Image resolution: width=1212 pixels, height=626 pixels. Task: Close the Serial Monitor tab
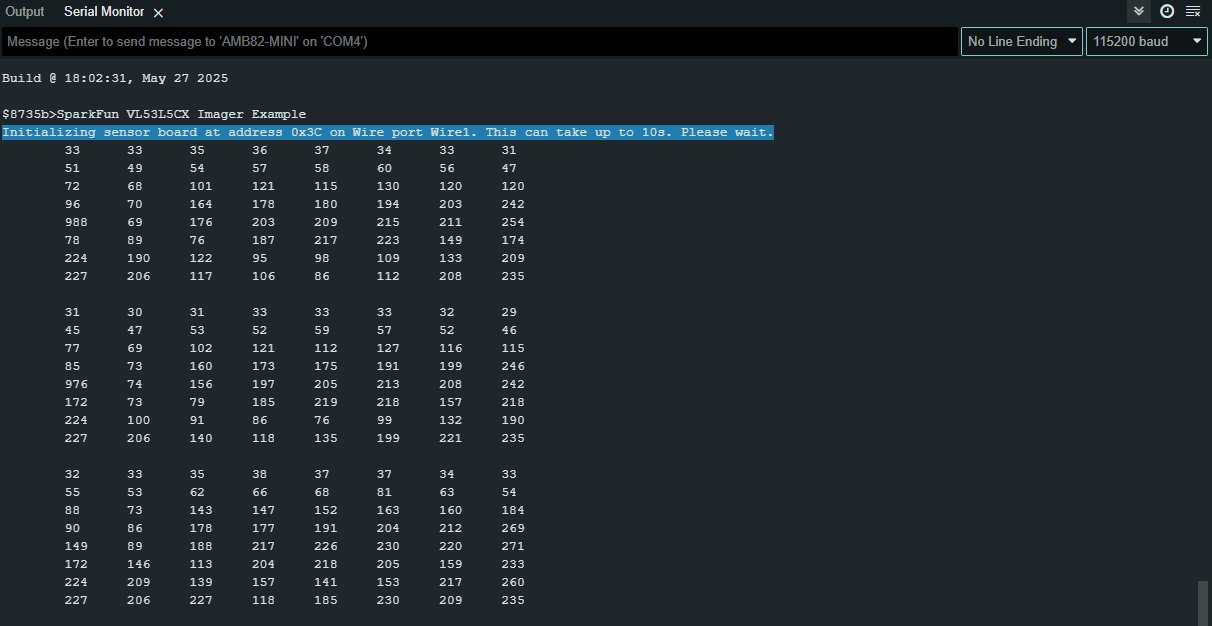point(158,12)
